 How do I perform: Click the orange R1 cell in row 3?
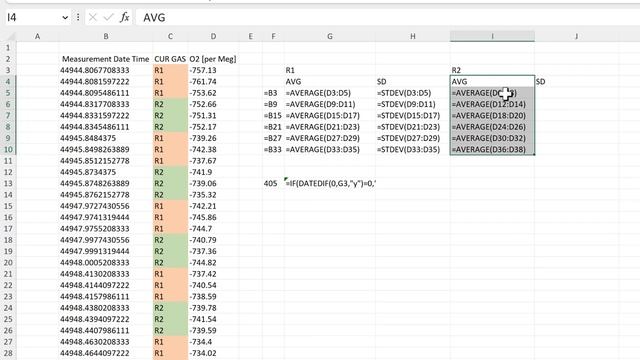click(x=170, y=70)
